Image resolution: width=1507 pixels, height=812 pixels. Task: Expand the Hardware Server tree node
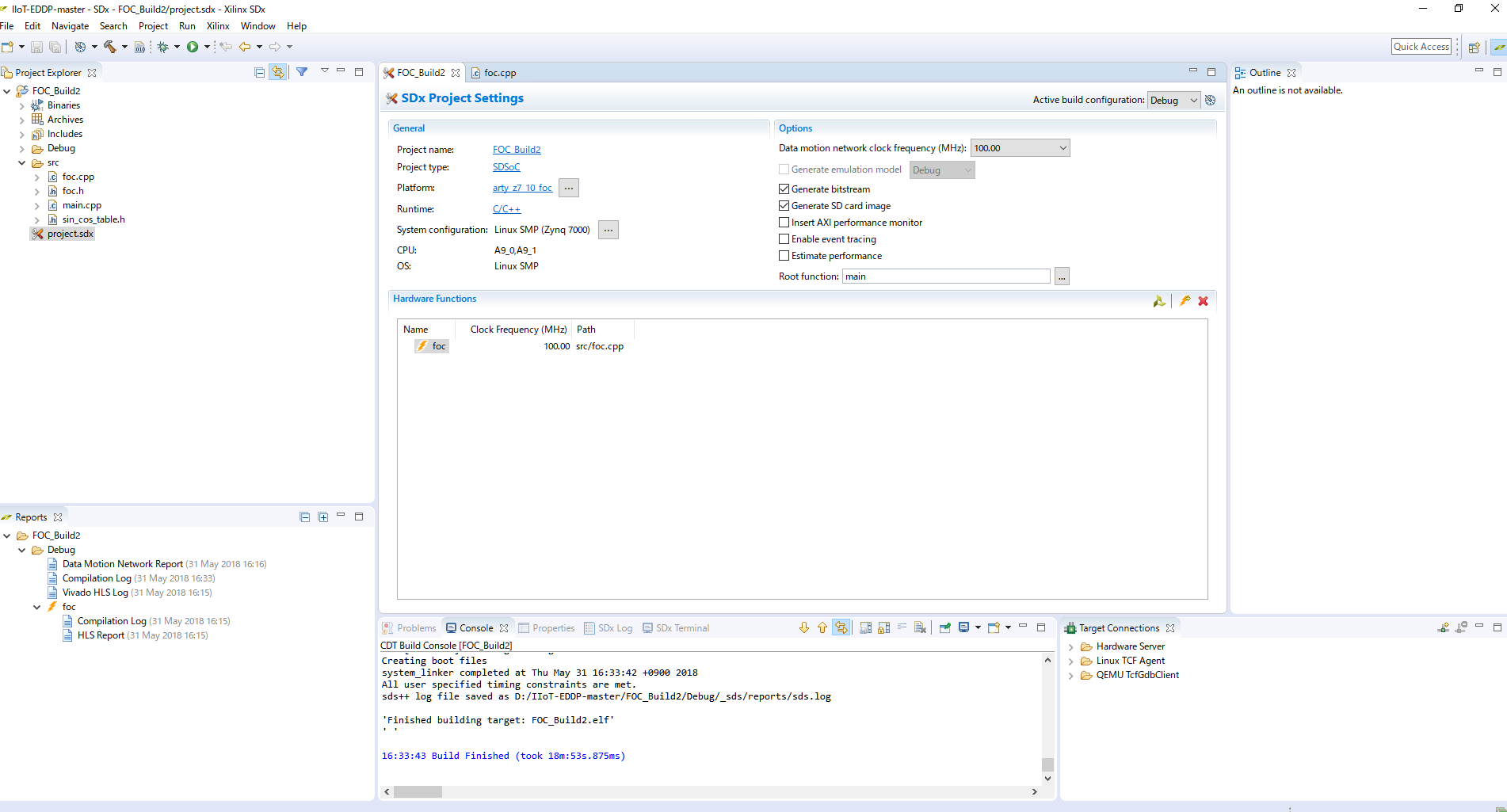click(1071, 647)
